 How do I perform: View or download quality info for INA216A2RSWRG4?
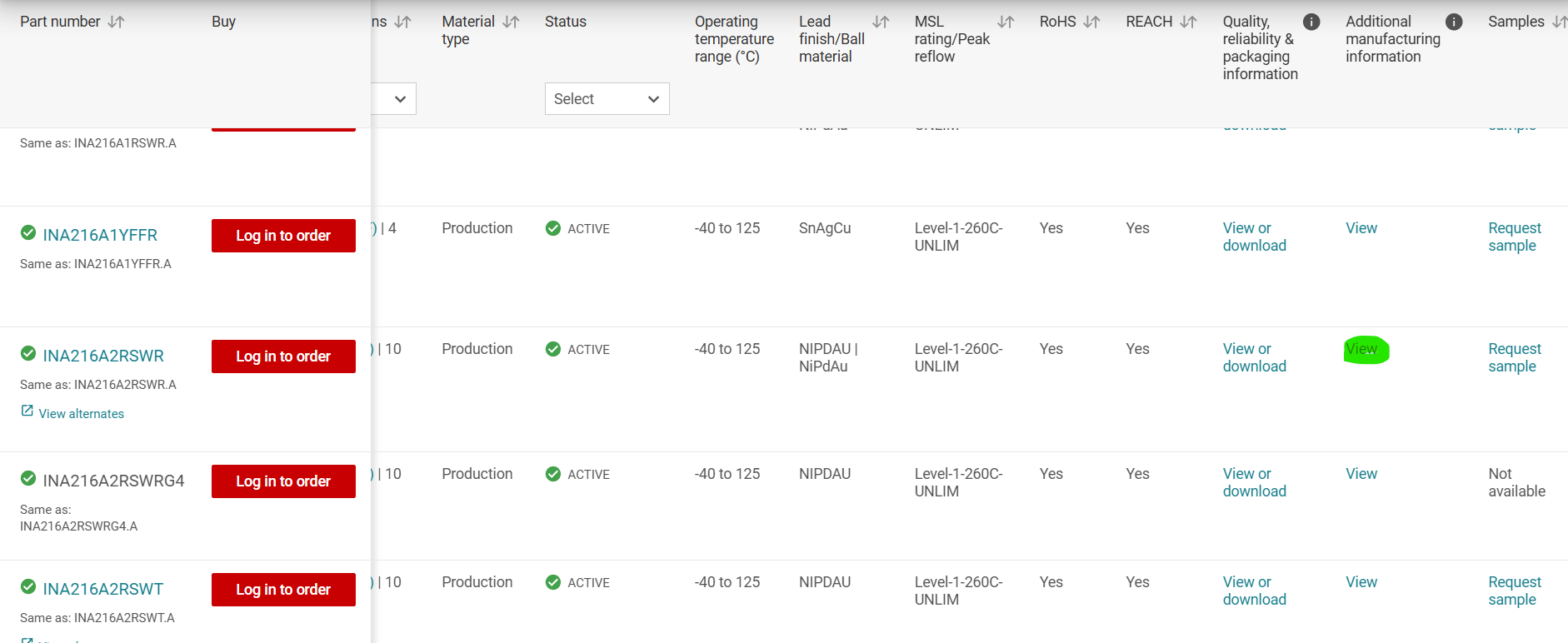(1255, 483)
